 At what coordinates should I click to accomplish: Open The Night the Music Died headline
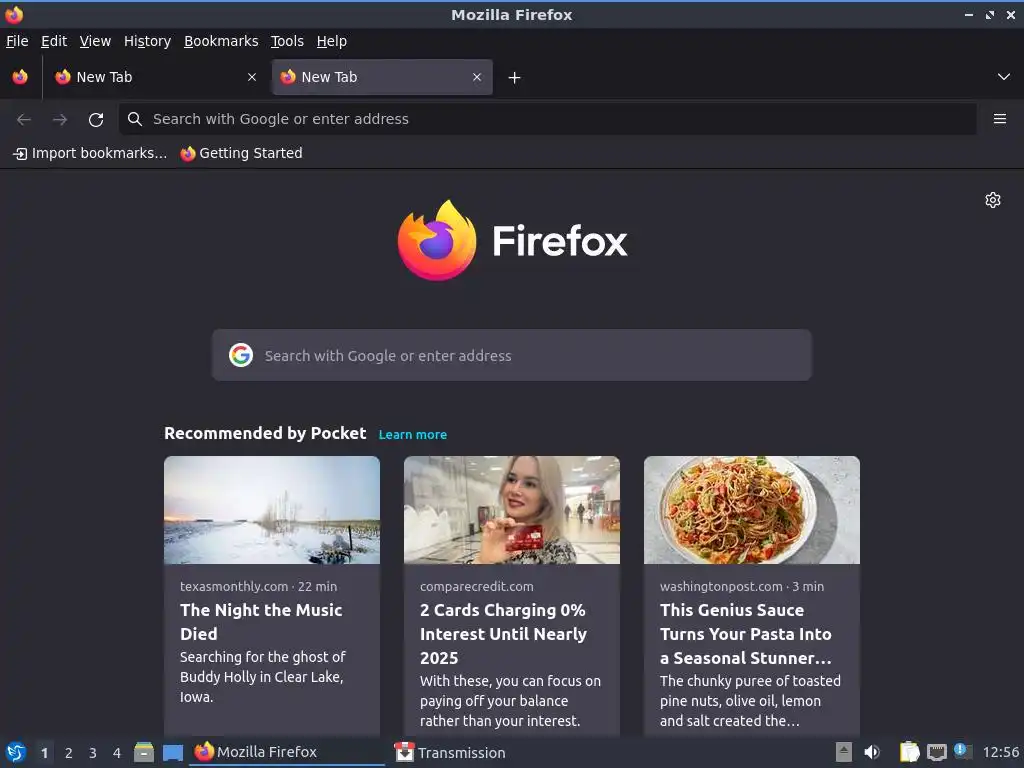point(261,622)
